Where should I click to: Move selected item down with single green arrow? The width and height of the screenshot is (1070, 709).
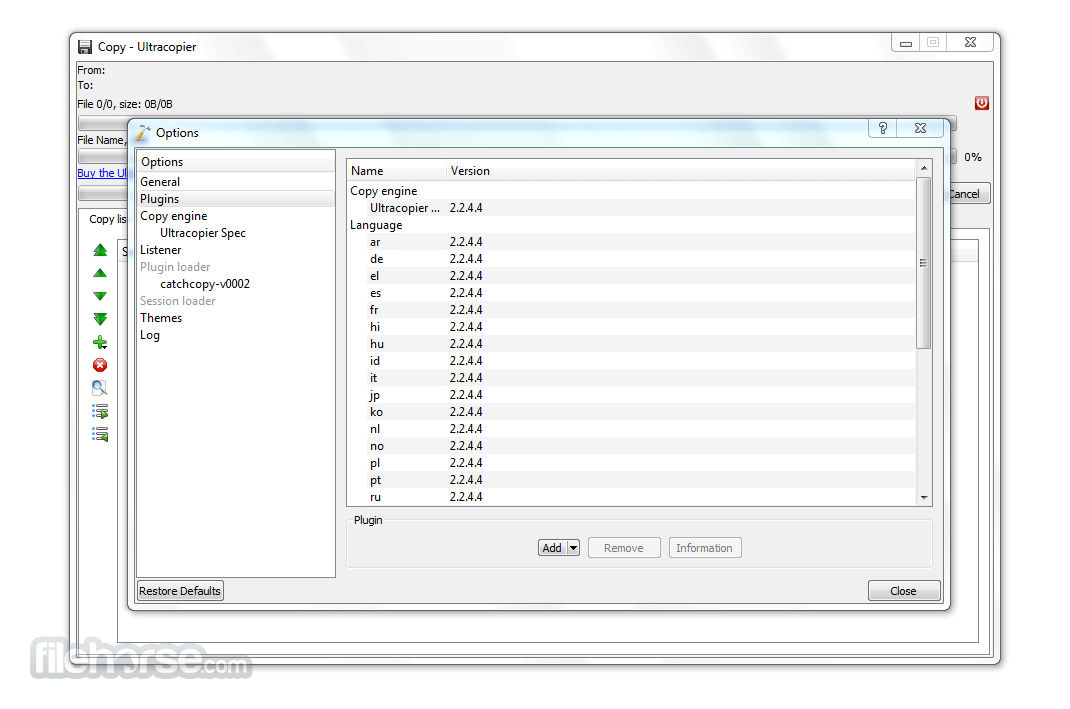pos(100,296)
